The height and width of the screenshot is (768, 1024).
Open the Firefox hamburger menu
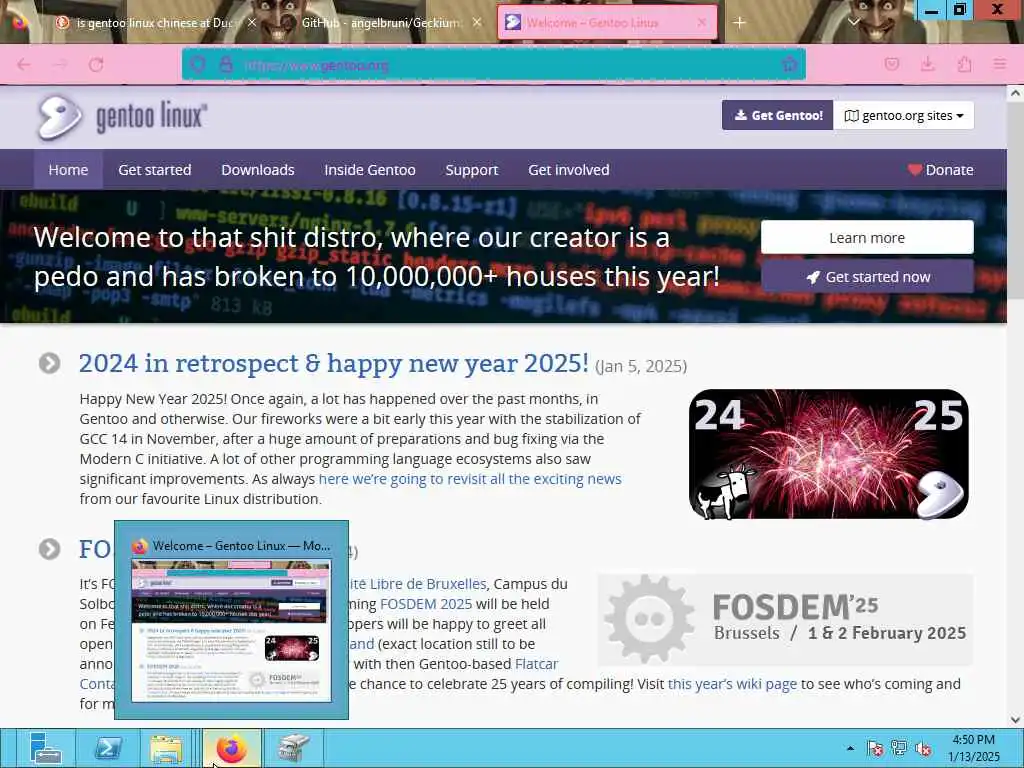click(x=999, y=64)
